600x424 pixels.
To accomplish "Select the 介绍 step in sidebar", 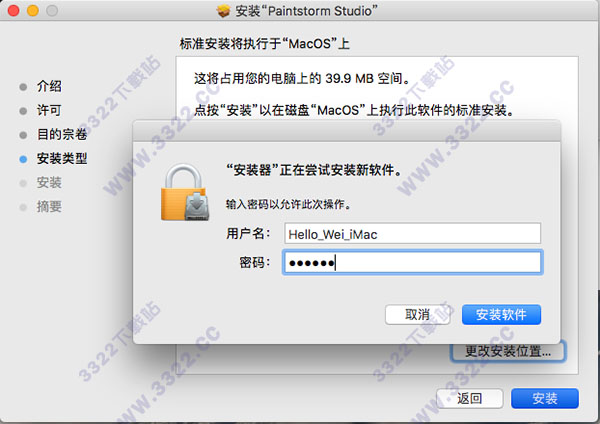I will pos(49,86).
